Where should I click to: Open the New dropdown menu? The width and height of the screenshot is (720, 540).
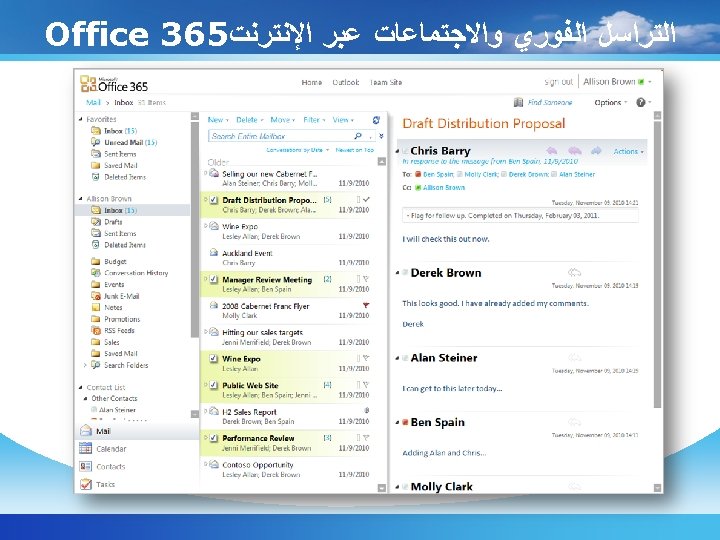[x=218, y=120]
